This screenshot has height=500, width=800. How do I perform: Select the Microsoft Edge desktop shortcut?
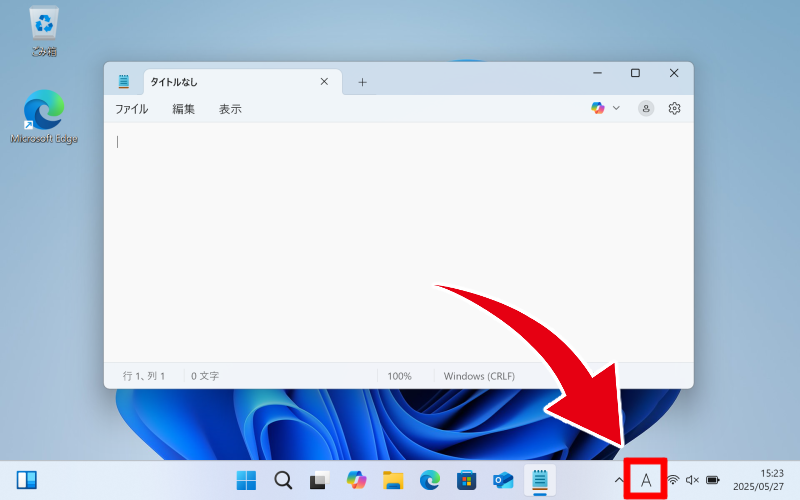click(44, 117)
